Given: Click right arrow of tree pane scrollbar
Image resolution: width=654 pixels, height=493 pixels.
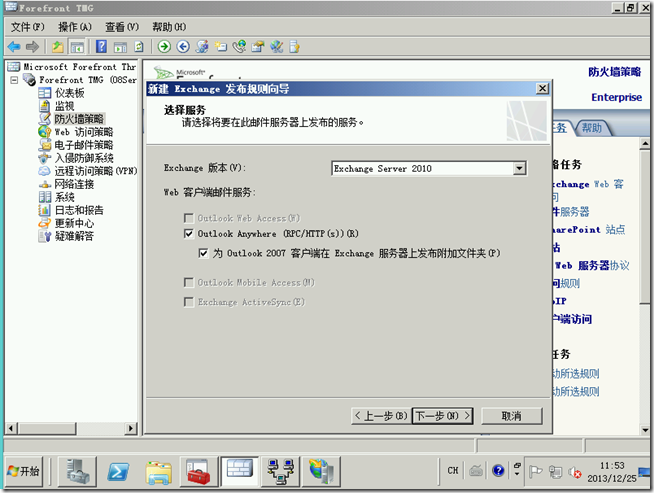Looking at the screenshot, I should (x=131, y=428).
